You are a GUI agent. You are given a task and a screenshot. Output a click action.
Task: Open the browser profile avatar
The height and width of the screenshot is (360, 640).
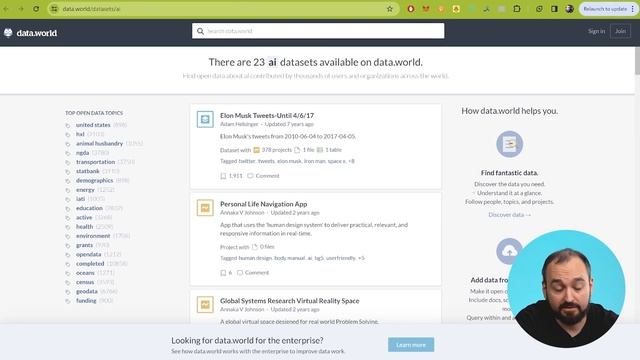point(569,9)
